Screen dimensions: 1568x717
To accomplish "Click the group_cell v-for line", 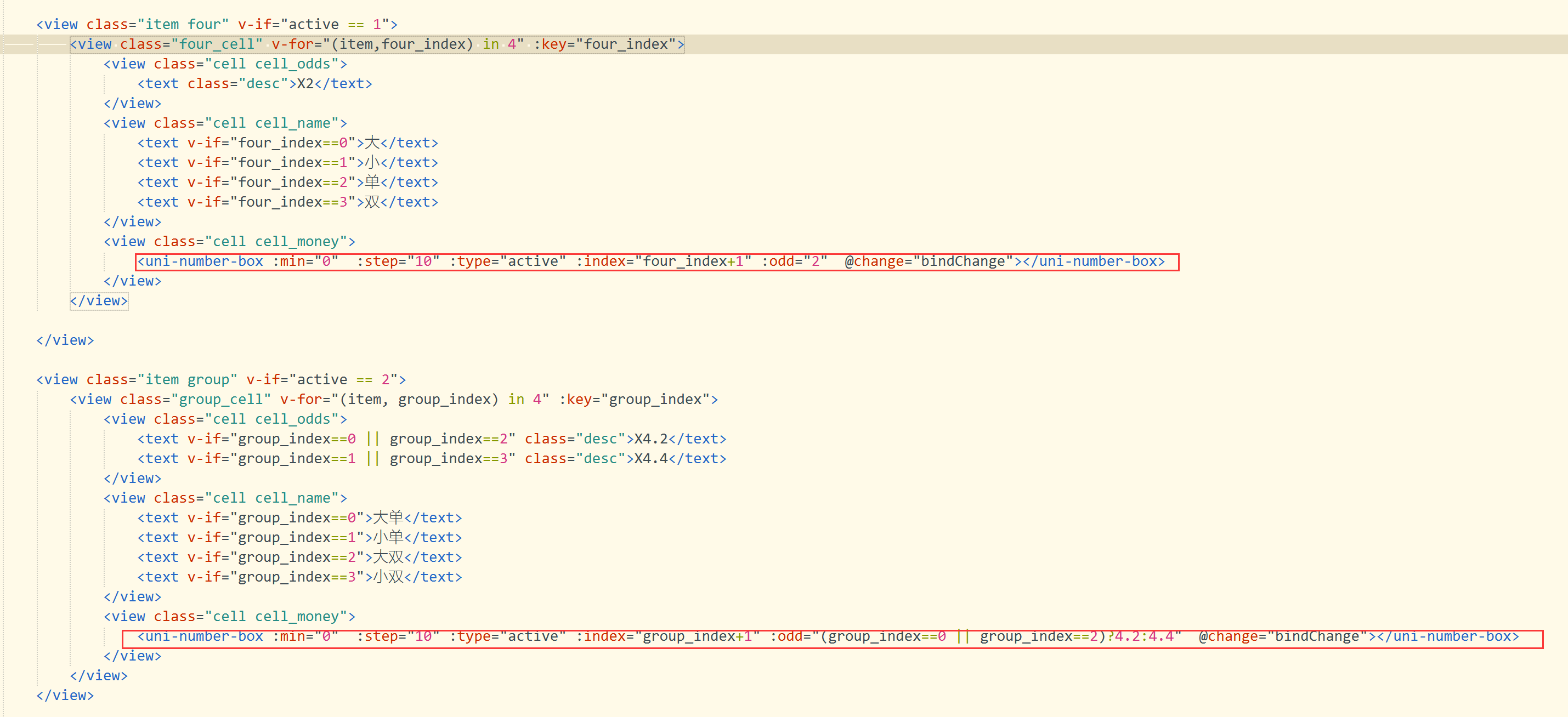I will point(393,400).
